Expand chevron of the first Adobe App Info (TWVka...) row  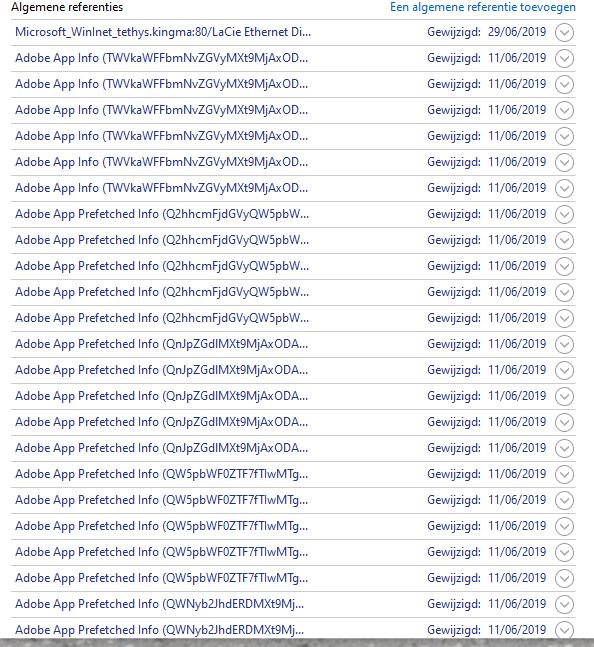[564, 59]
